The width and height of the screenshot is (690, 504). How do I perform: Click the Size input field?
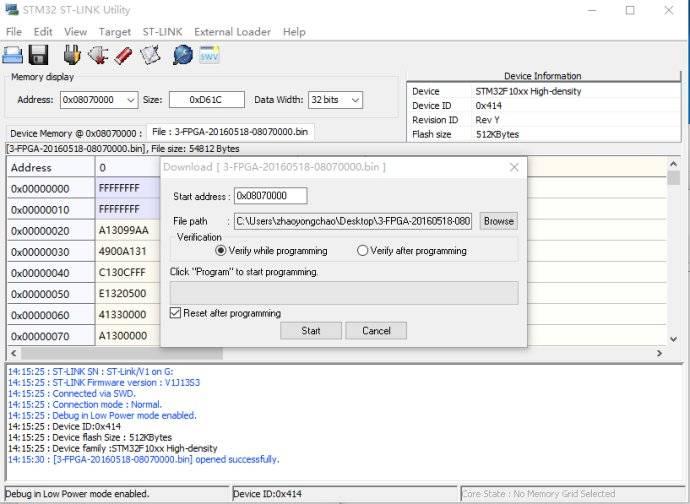click(207, 100)
